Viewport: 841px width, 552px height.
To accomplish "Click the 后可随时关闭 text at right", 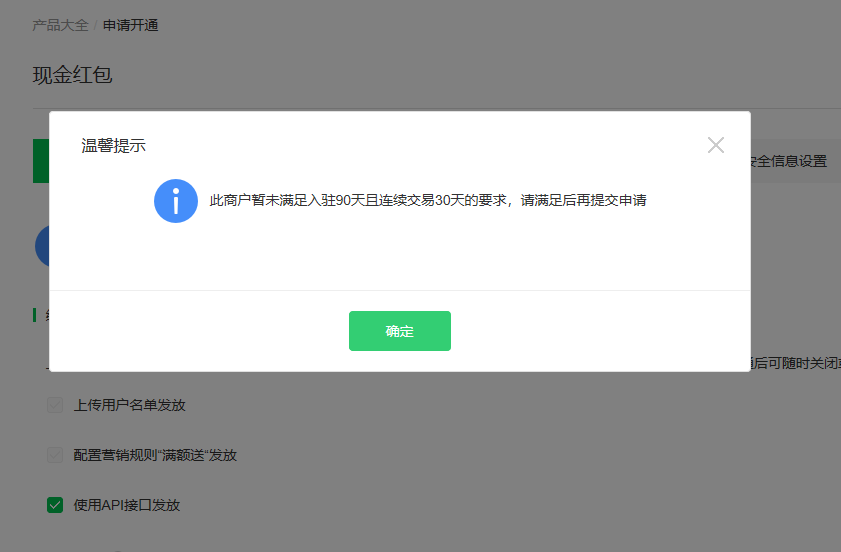I will pos(795,363).
